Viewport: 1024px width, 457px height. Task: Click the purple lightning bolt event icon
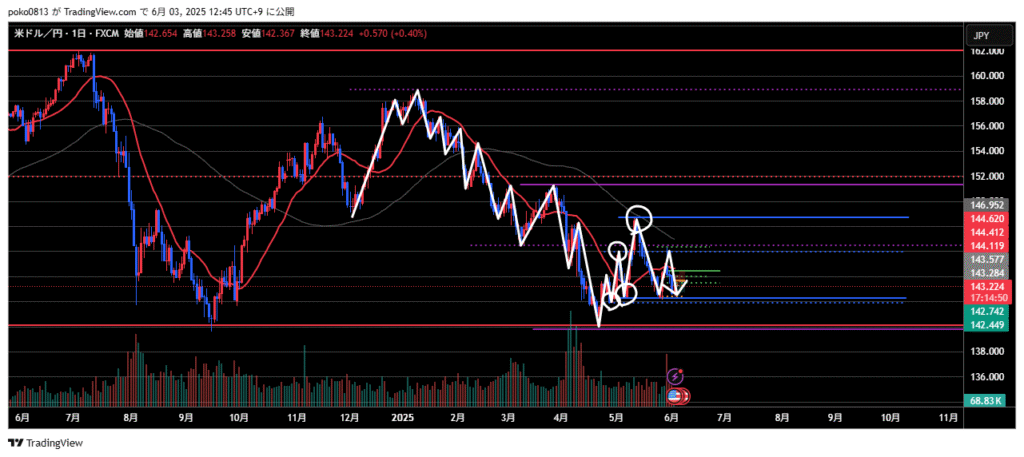tap(675, 377)
